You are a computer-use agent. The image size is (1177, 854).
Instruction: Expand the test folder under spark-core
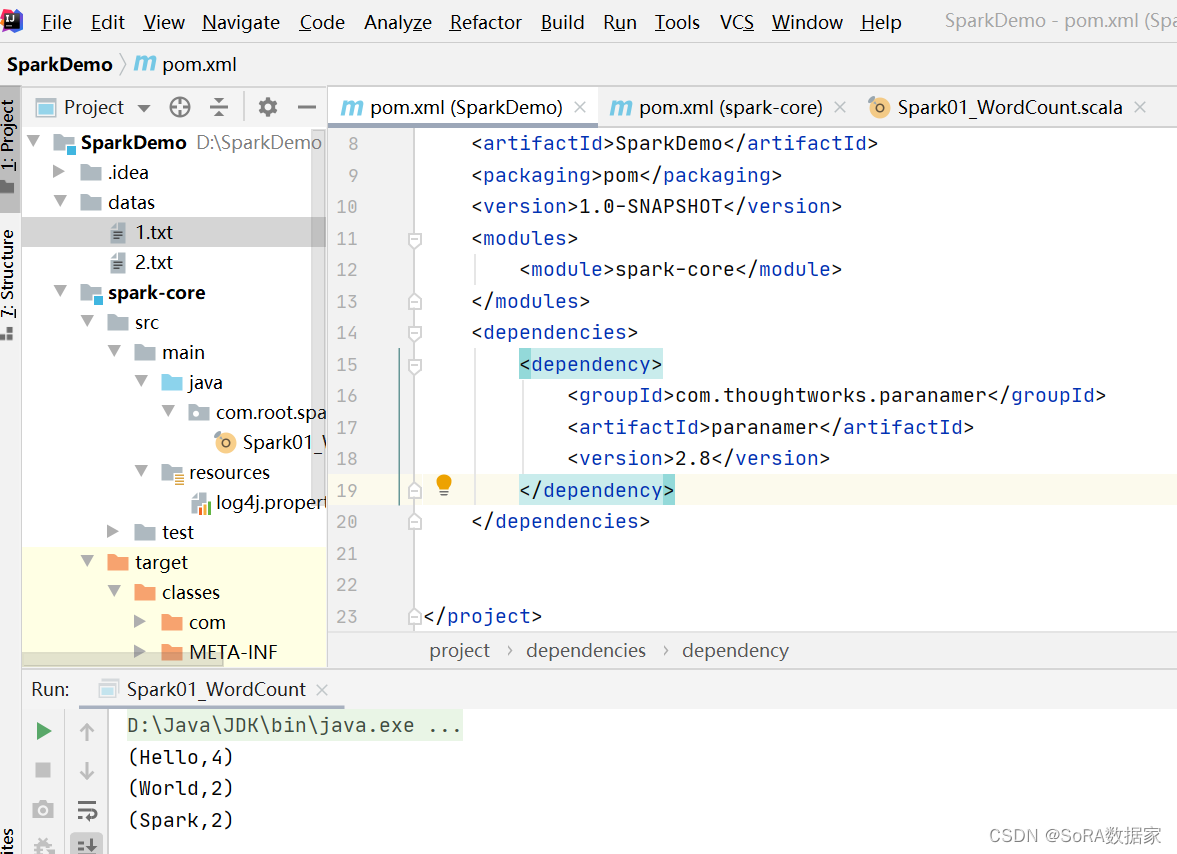click(112, 532)
